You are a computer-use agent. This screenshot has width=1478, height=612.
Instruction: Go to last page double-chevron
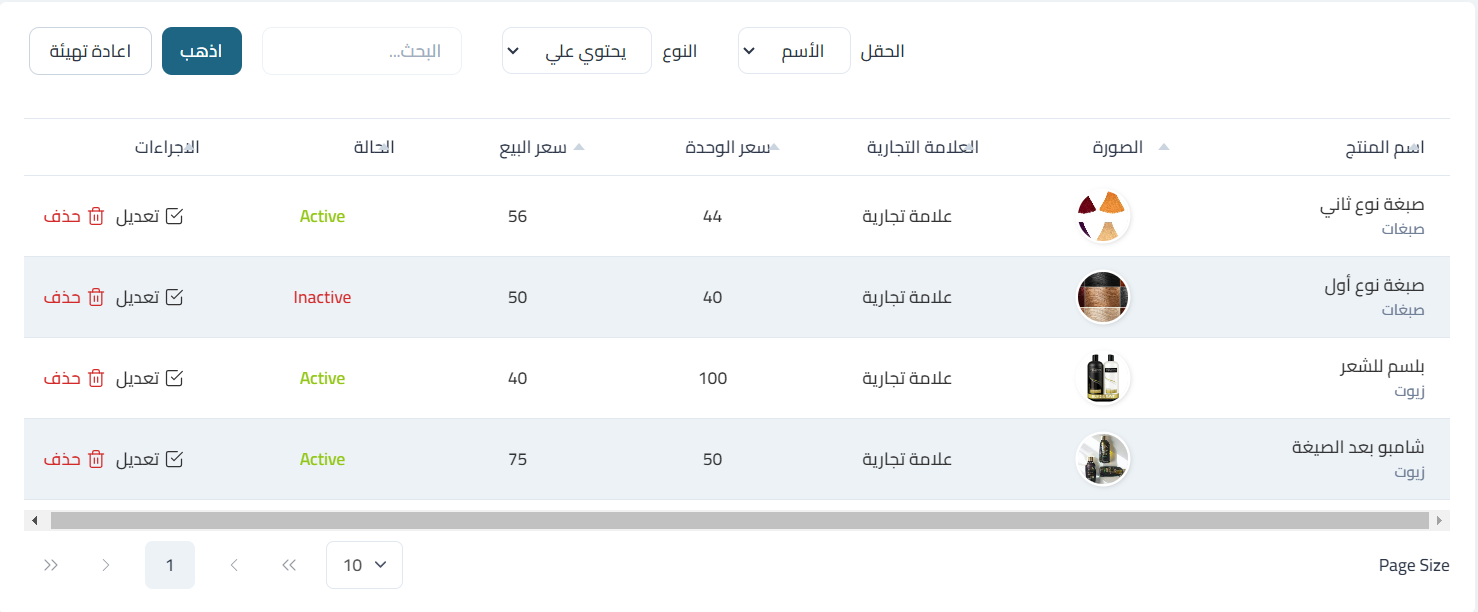51,565
